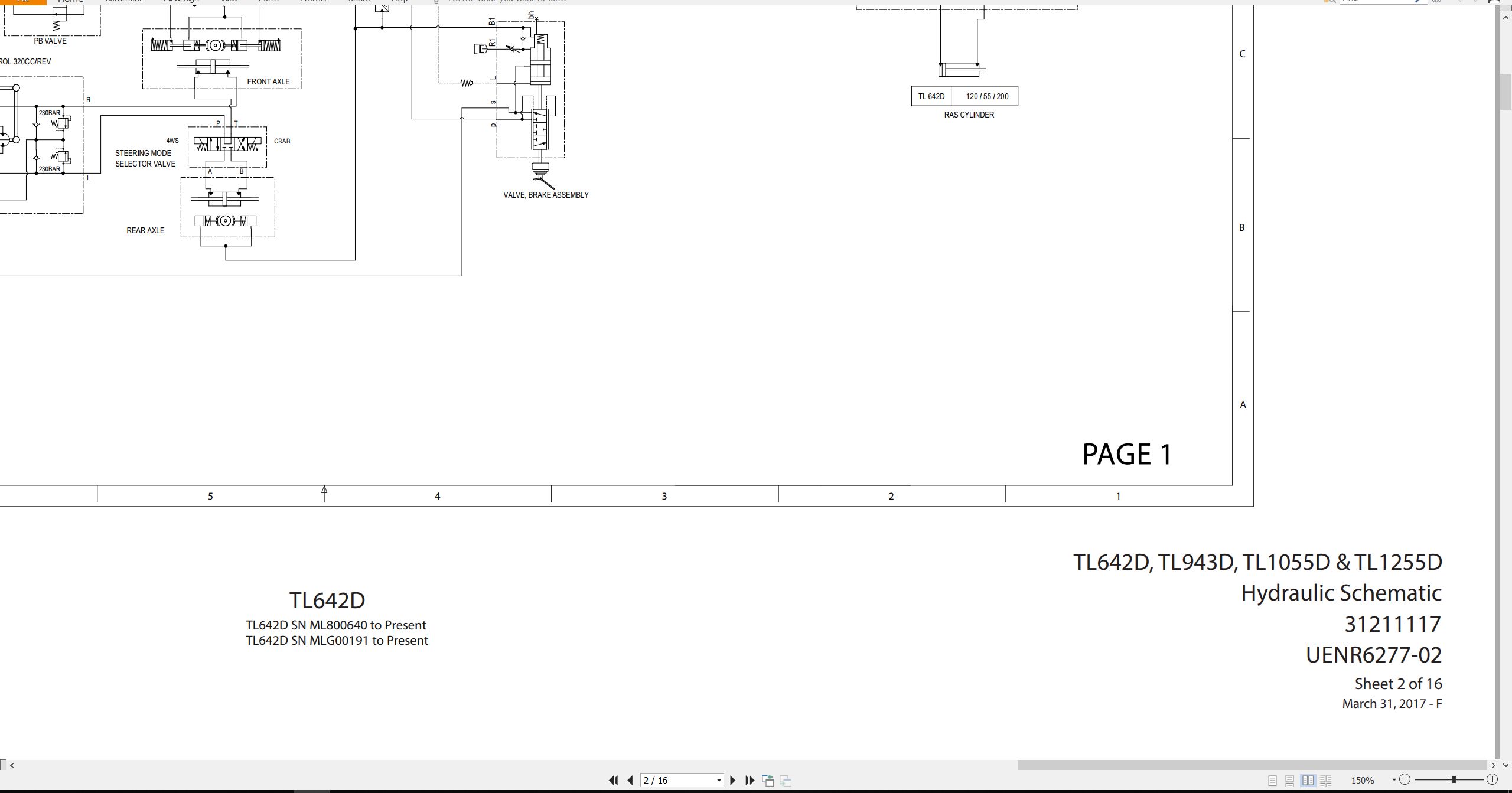1512x793 pixels.
Task: Click the Hydraulic Schematic title text
Action: [1341, 593]
